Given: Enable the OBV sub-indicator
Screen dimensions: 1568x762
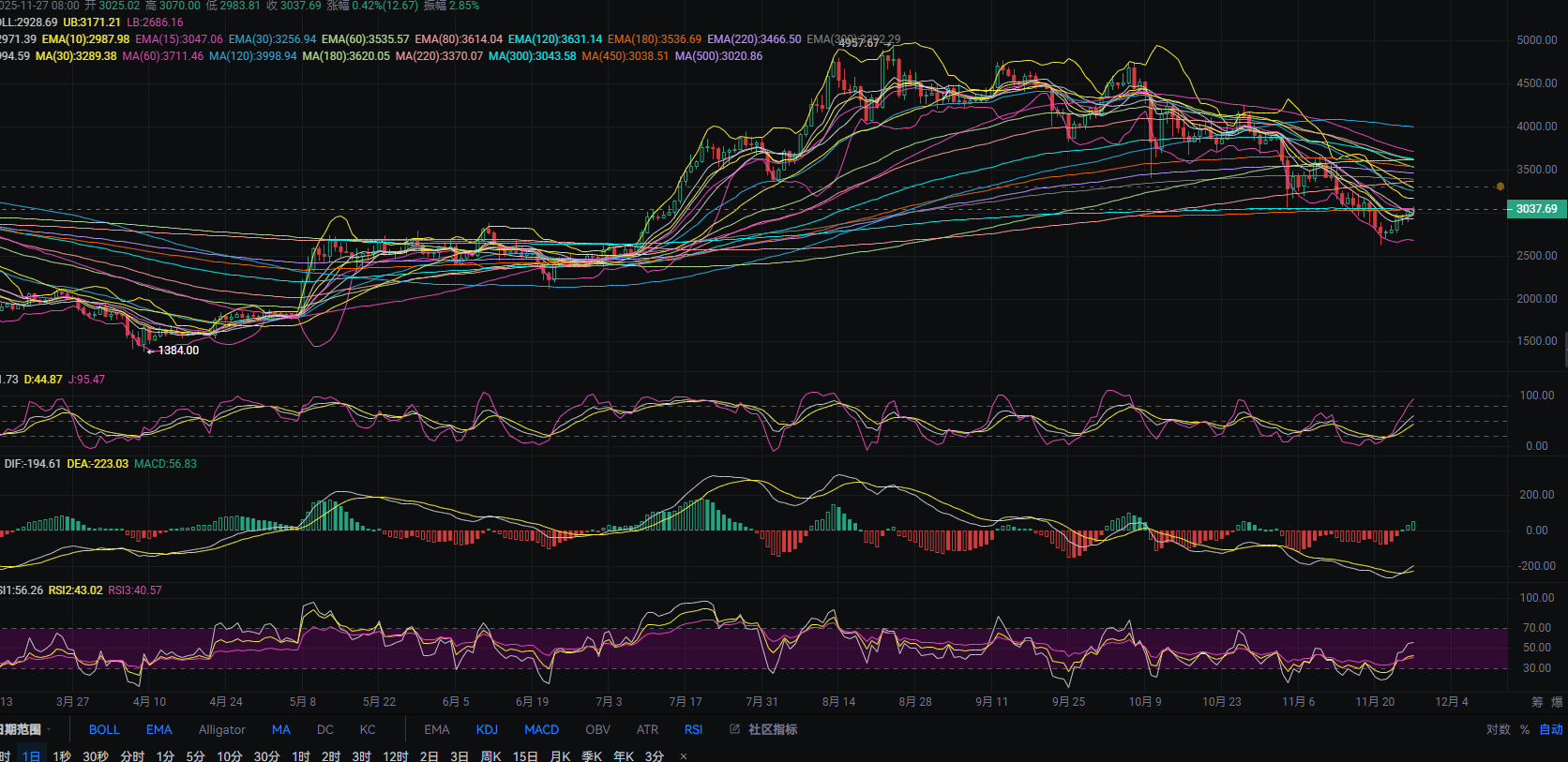Looking at the screenshot, I should point(597,729).
